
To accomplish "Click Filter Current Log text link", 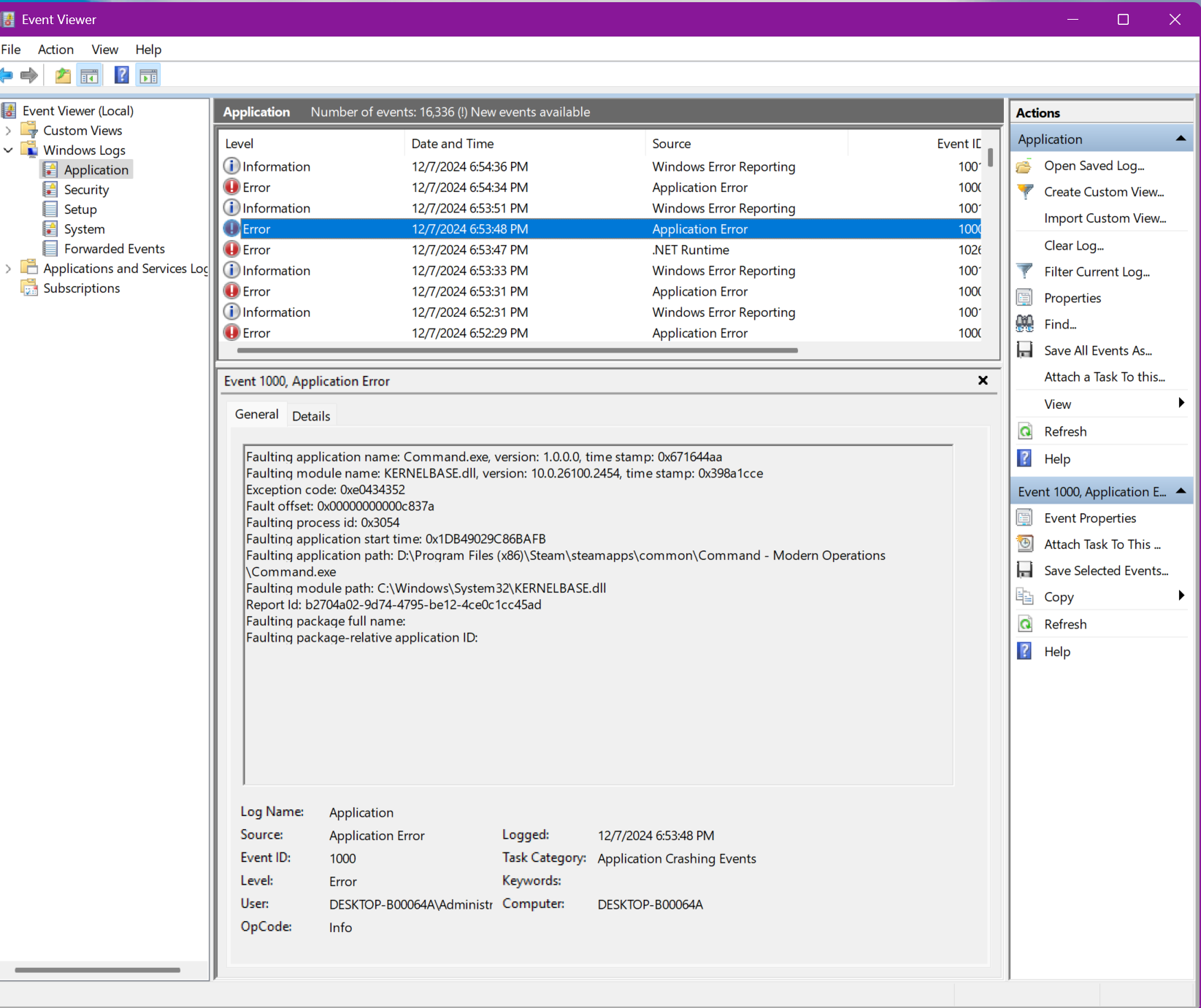I will 1097,272.
